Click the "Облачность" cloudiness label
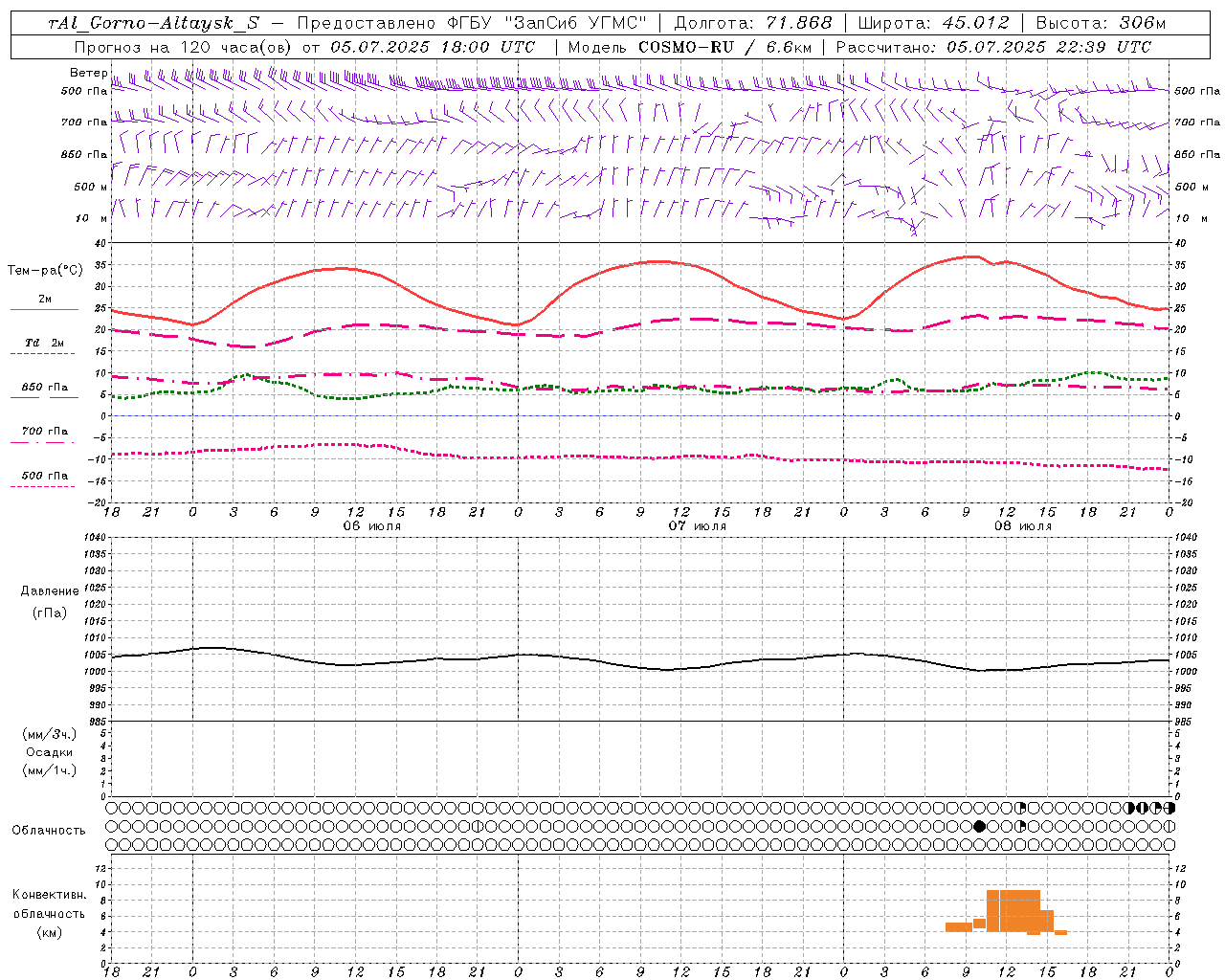 [x=49, y=831]
